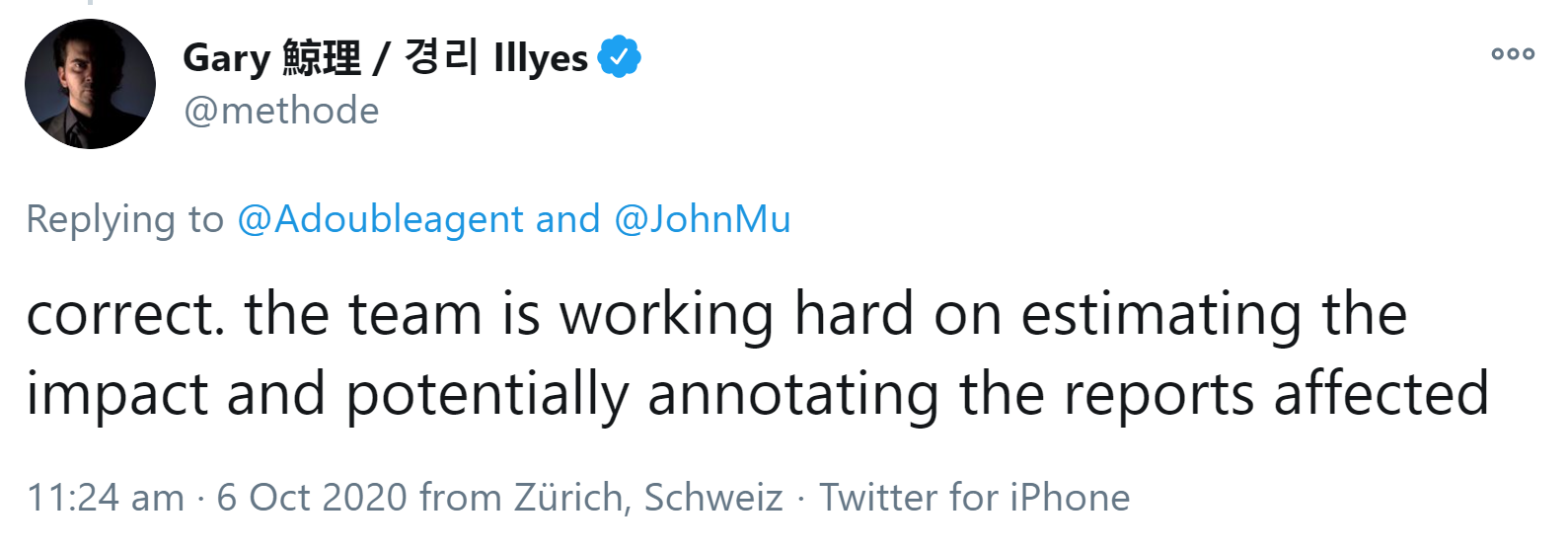Open the "Zürich, Schweiz" location

point(648,498)
